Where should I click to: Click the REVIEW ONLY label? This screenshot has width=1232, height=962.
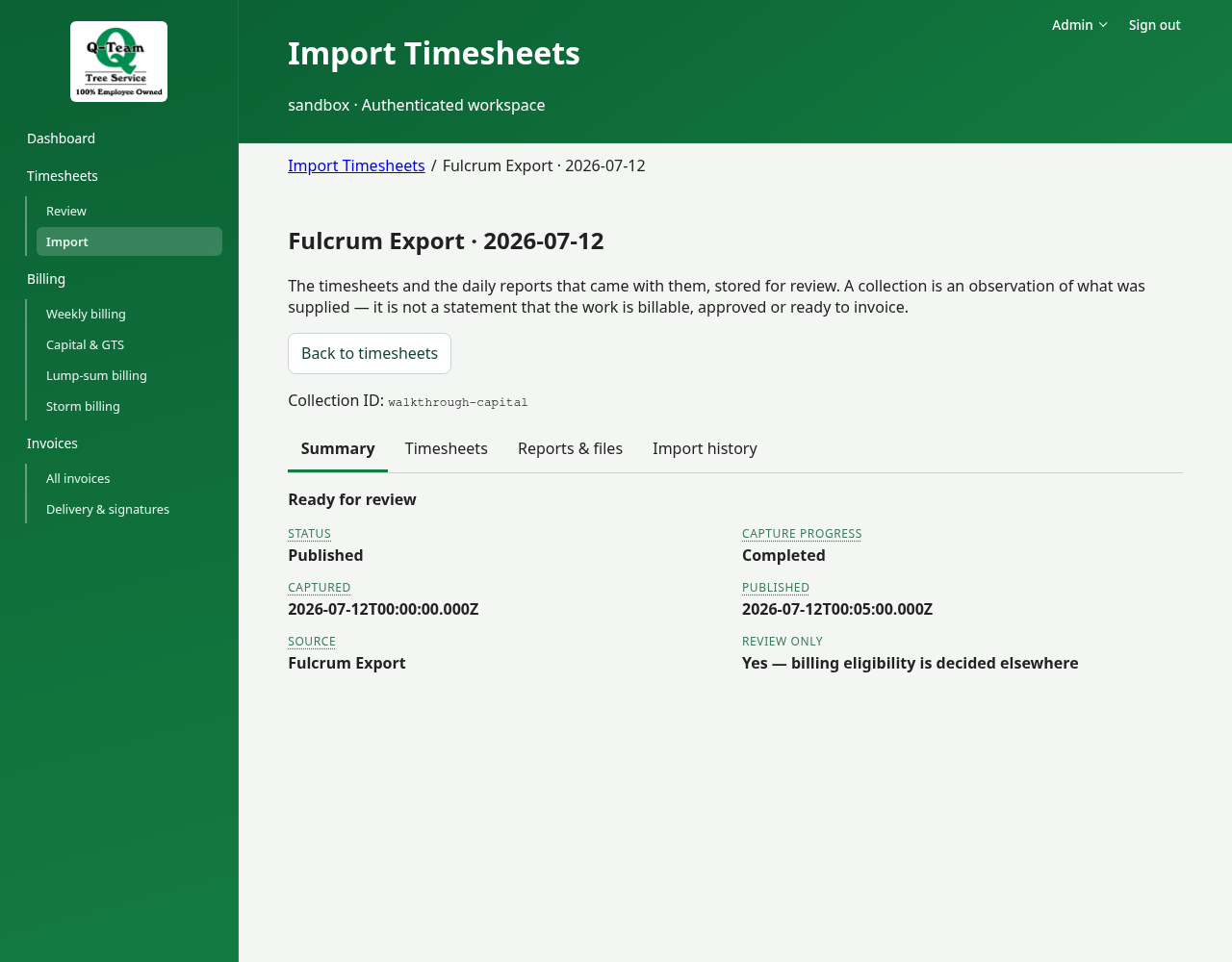(783, 641)
